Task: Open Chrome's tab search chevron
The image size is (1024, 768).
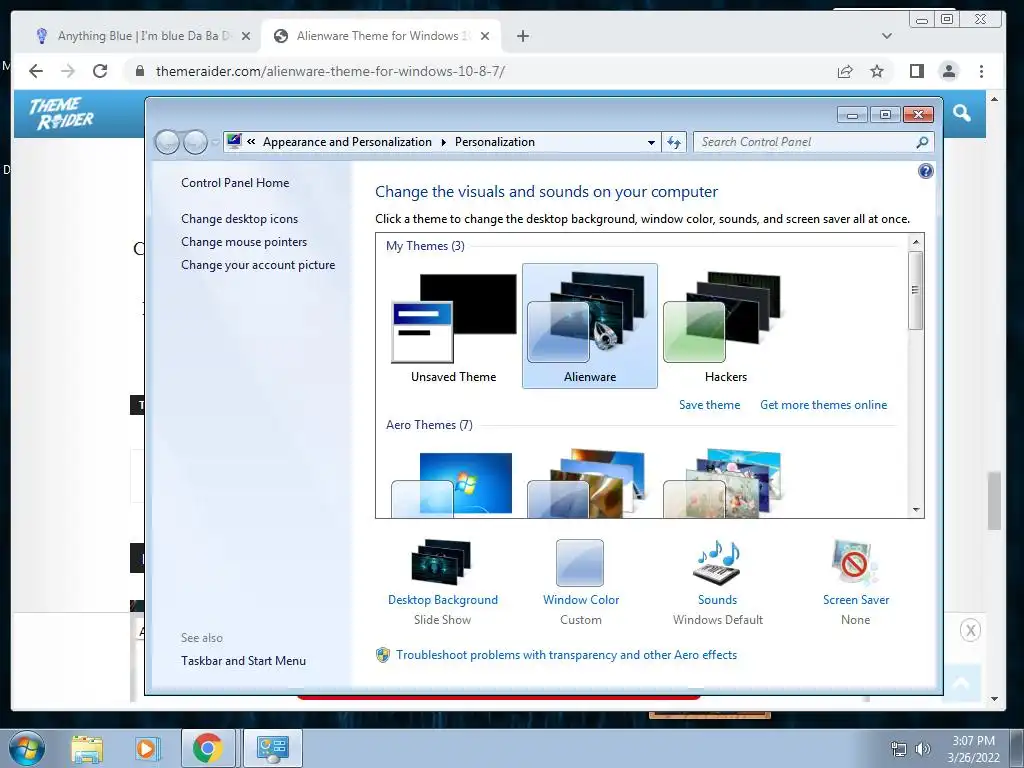Action: [887, 36]
